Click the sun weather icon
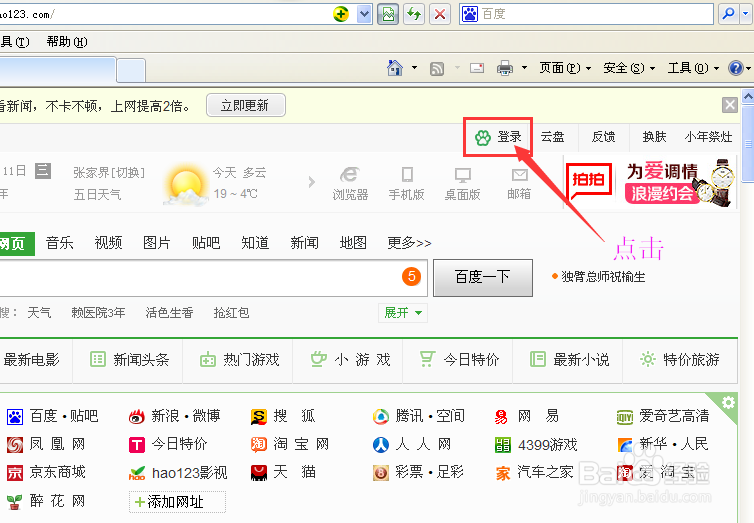 (x=185, y=185)
